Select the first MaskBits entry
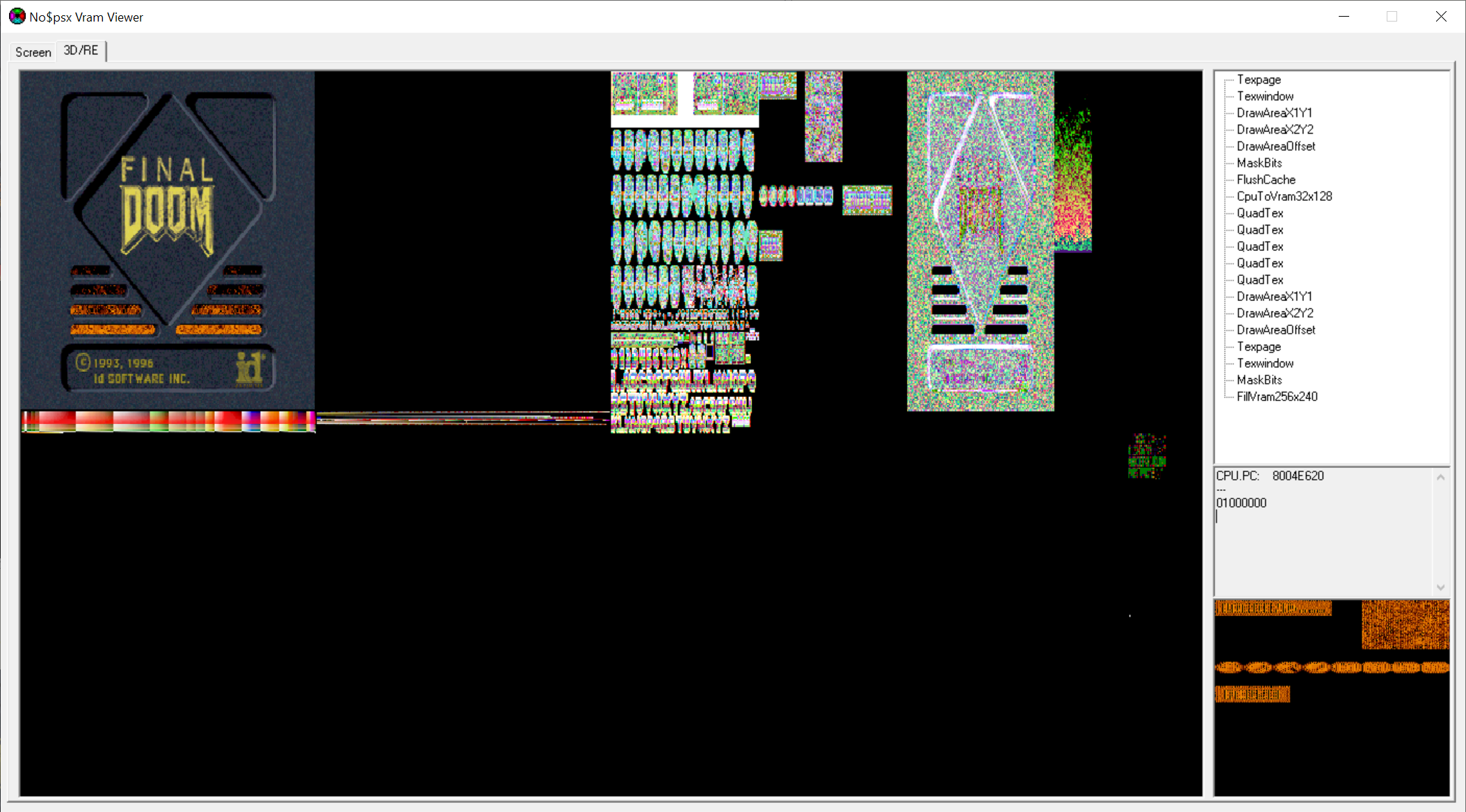Screen dimensions: 1466x812 tap(1259, 163)
